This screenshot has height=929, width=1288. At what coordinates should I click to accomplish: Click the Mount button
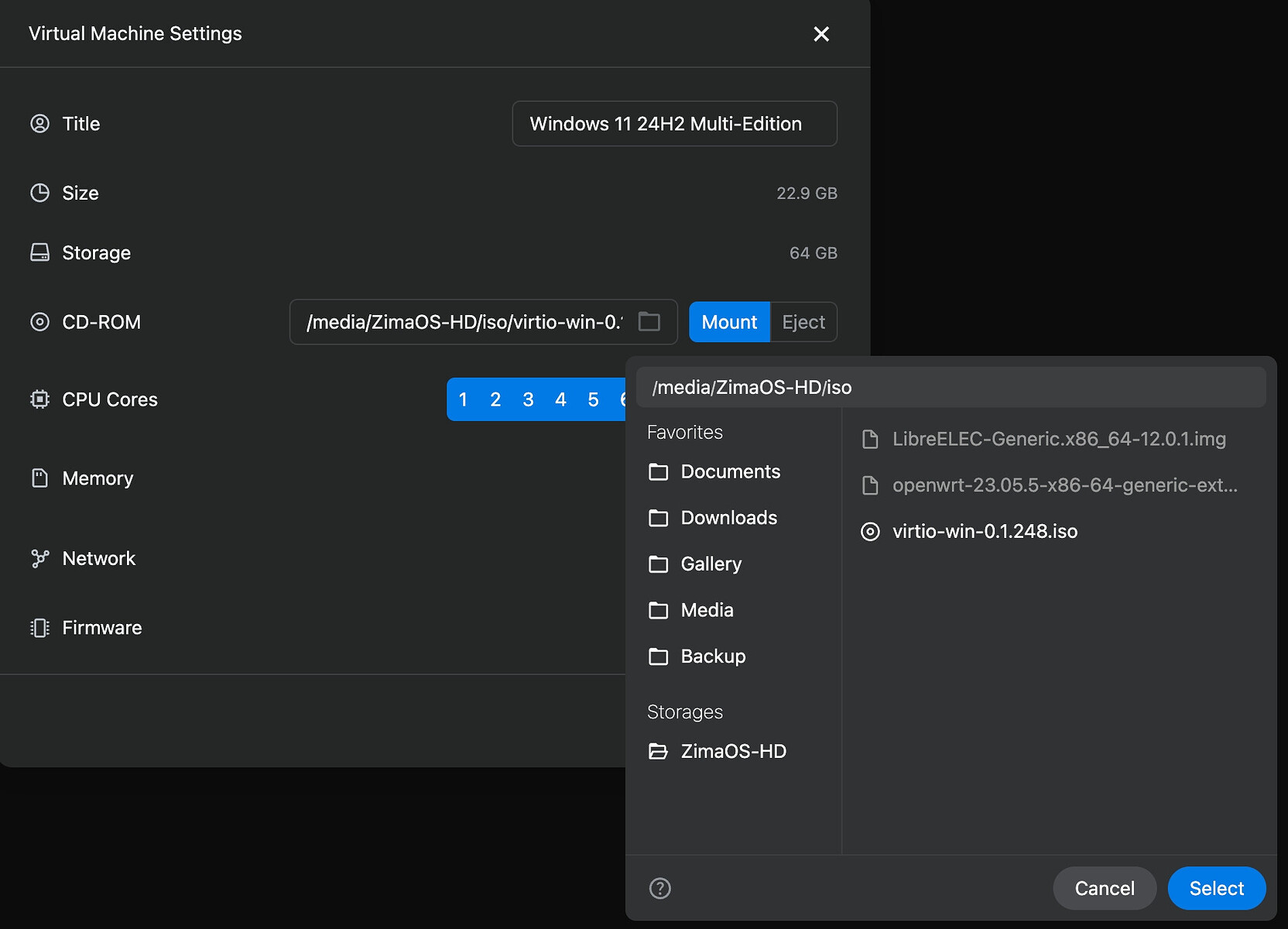tap(729, 322)
